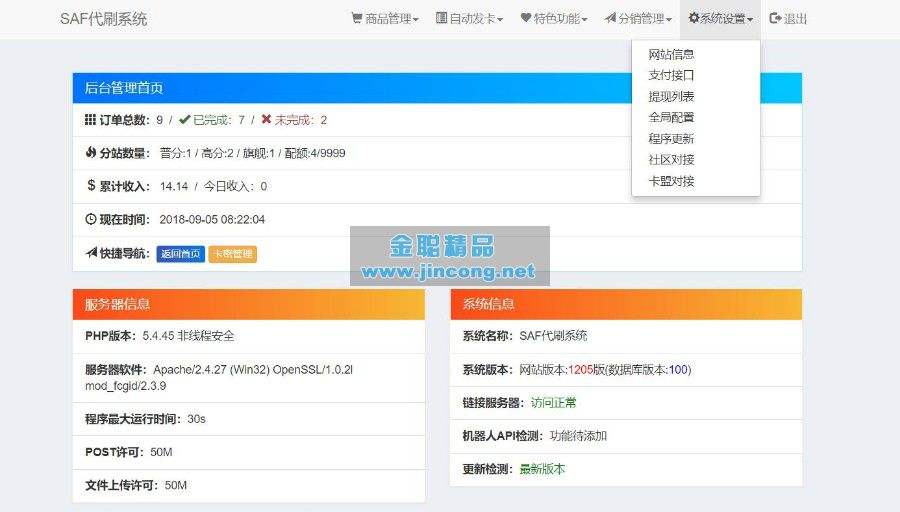Screen dimensions: 900x512
Task: Open the 商品管理 dropdown menu
Action: click(x=385, y=19)
